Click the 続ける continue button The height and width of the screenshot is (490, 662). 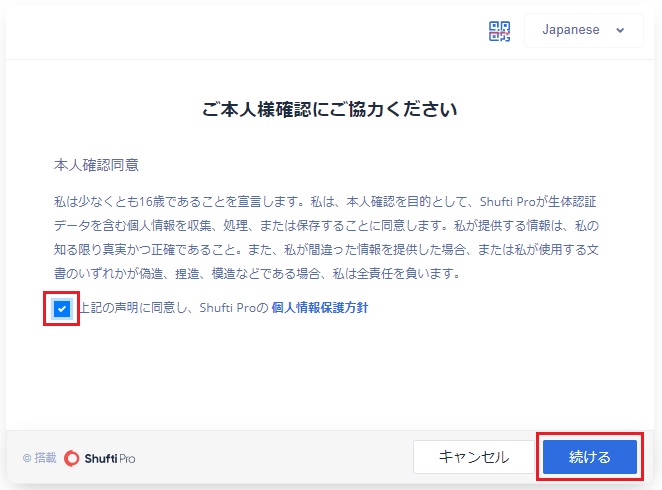(x=589, y=457)
